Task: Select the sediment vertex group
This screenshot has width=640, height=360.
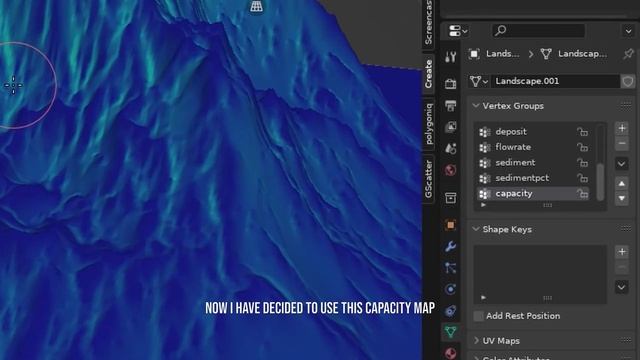Action: (533, 162)
